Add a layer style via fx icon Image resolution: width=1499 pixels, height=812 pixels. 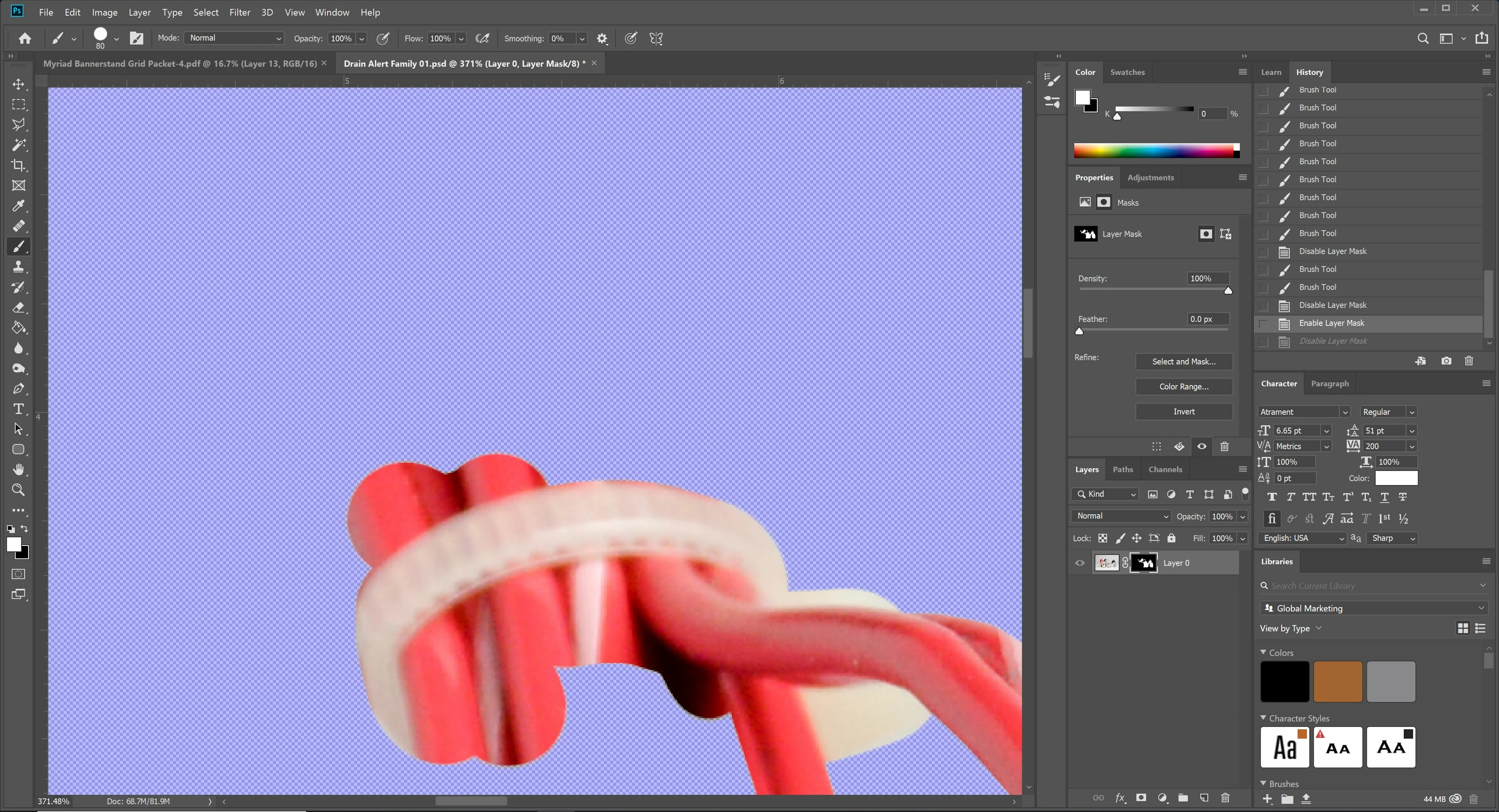pyautogui.click(x=1120, y=798)
